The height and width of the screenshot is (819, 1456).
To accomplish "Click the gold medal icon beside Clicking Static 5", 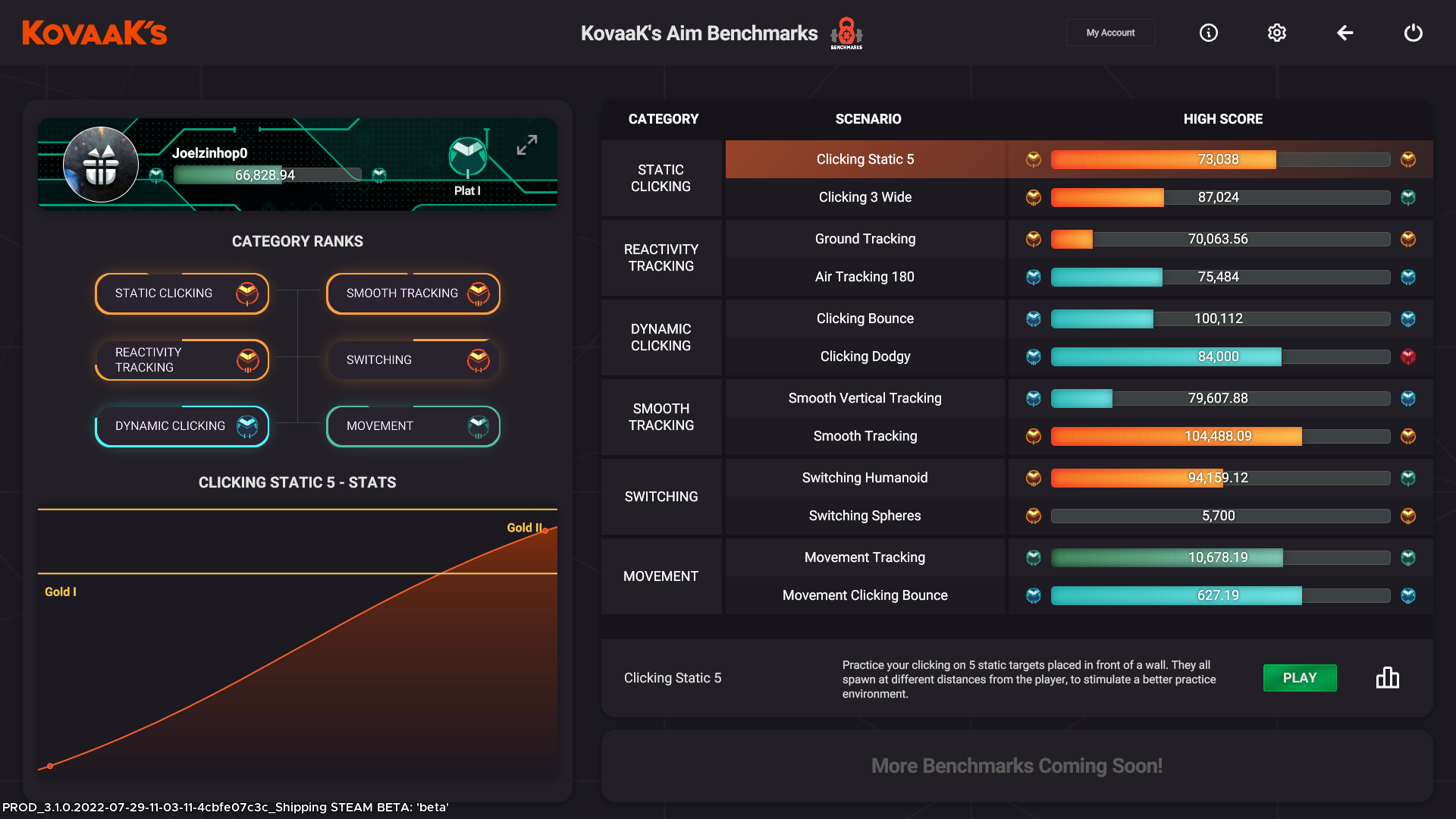I will click(x=1033, y=159).
